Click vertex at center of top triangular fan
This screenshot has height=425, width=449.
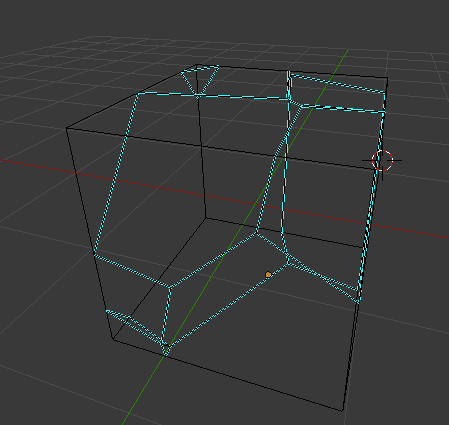(198, 96)
